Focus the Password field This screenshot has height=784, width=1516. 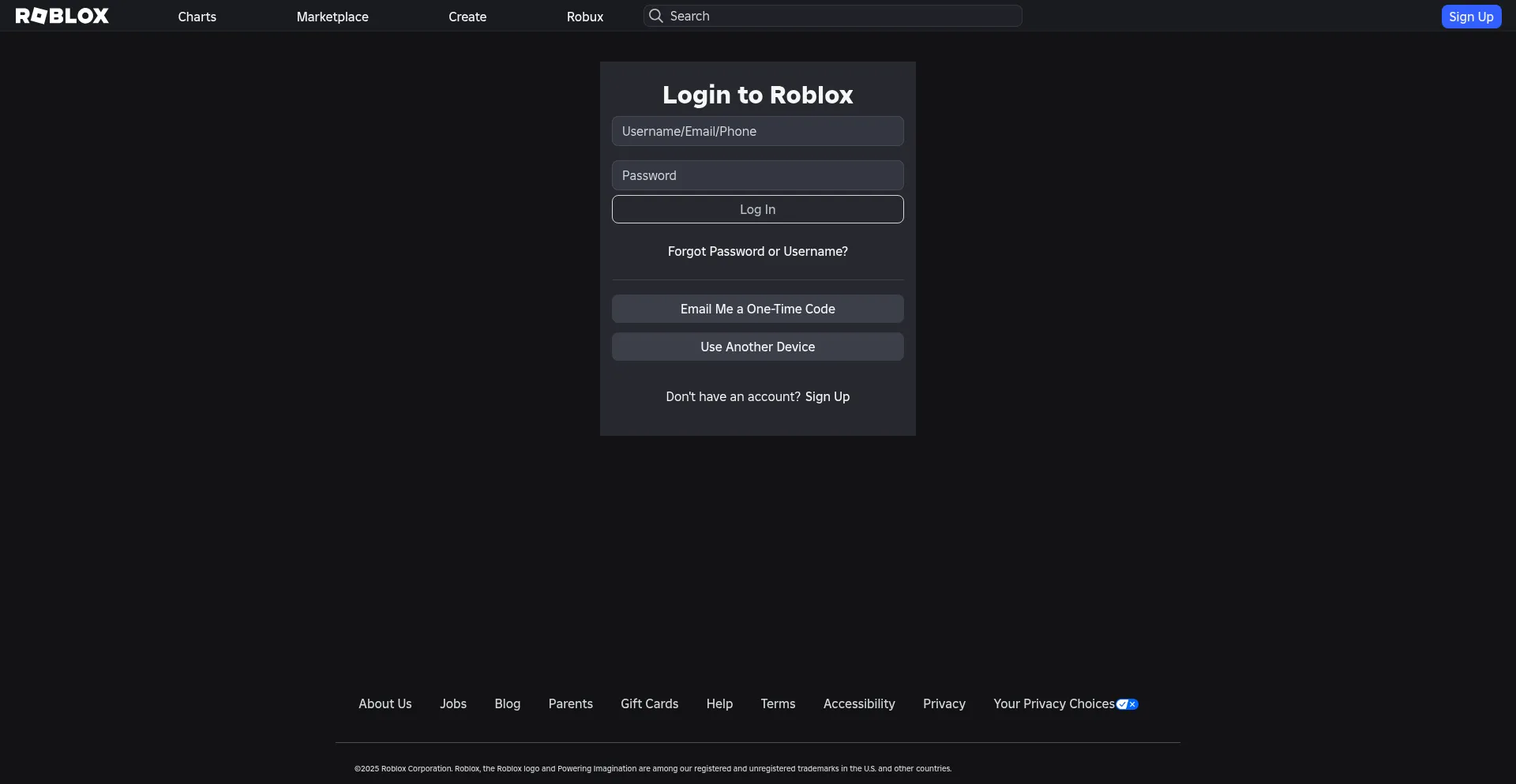[x=758, y=175]
